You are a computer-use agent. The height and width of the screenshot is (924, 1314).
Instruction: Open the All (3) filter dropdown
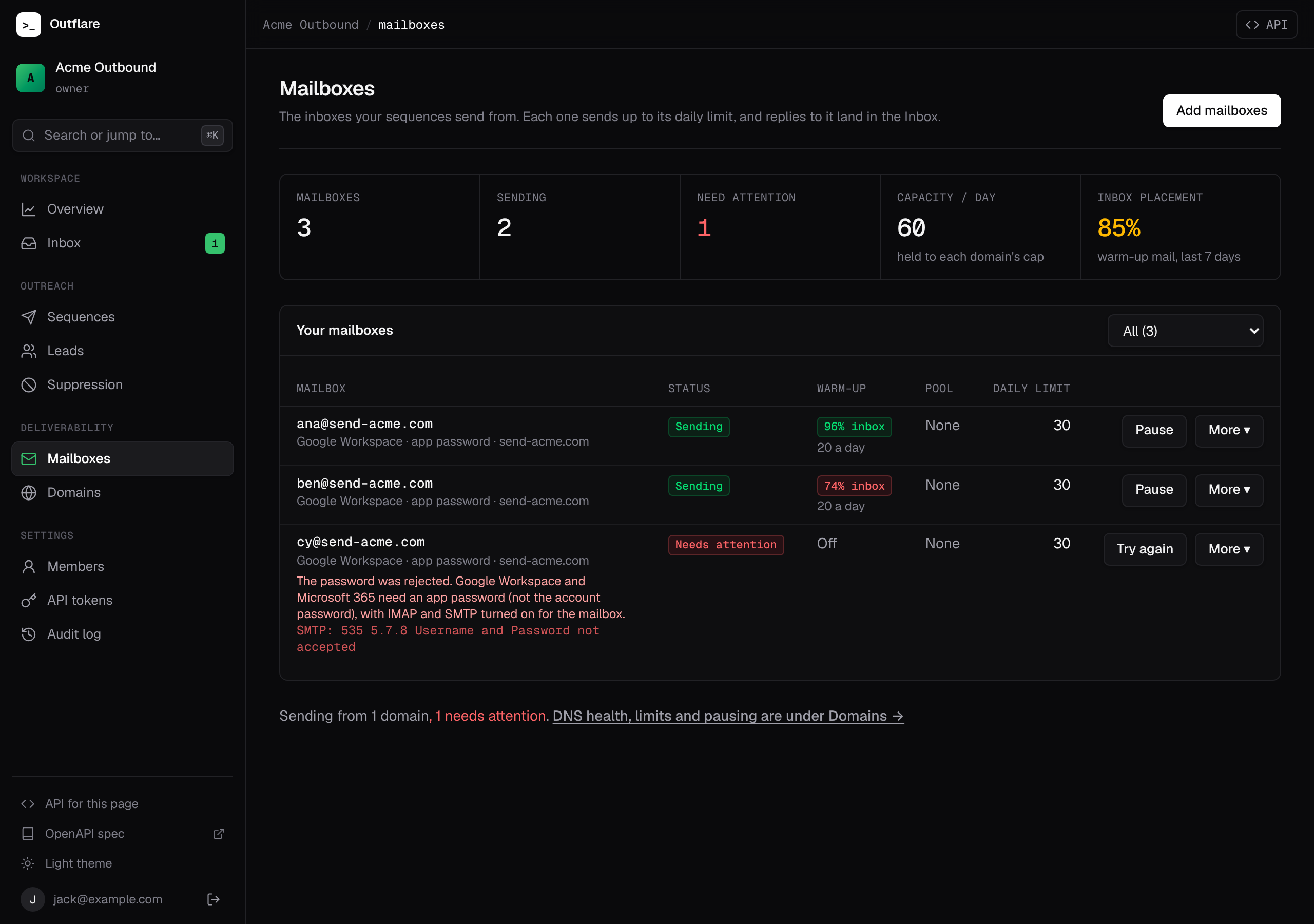point(1185,331)
